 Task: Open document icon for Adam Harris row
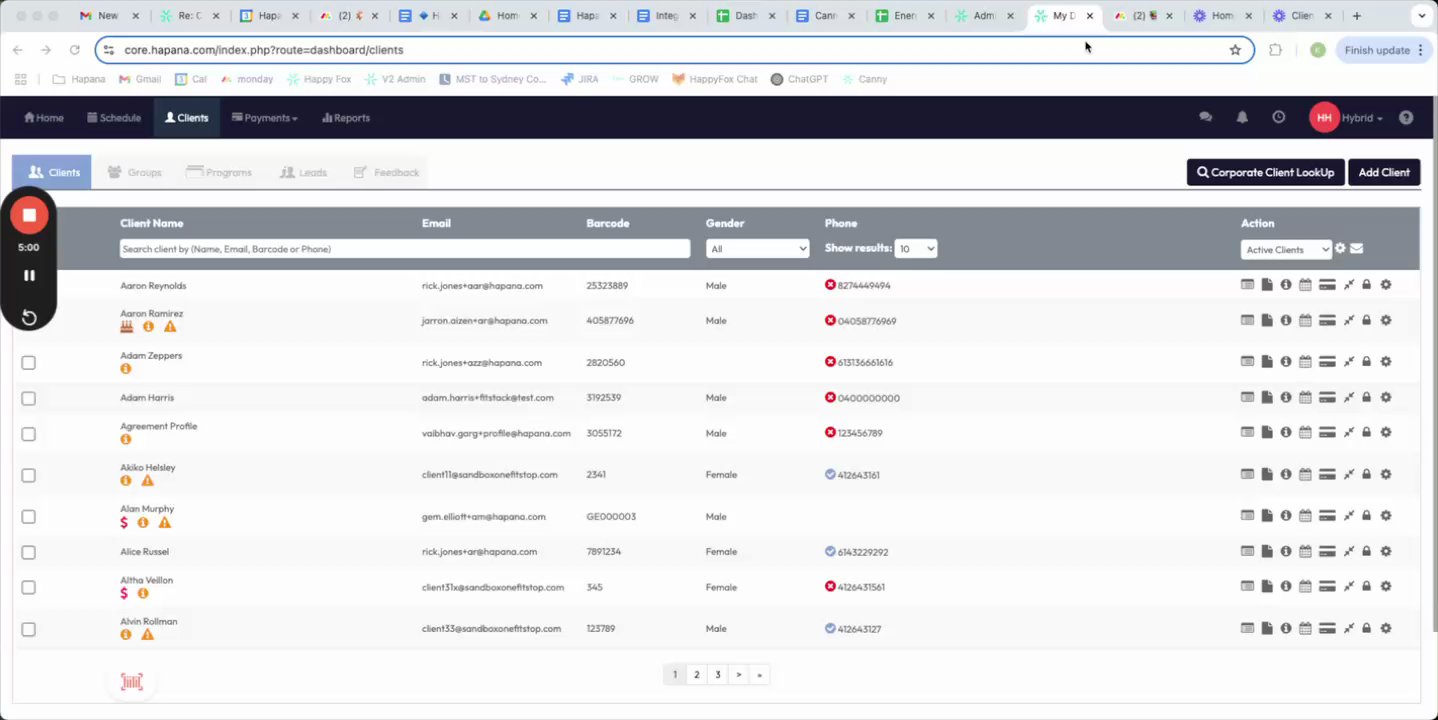[1267, 397]
